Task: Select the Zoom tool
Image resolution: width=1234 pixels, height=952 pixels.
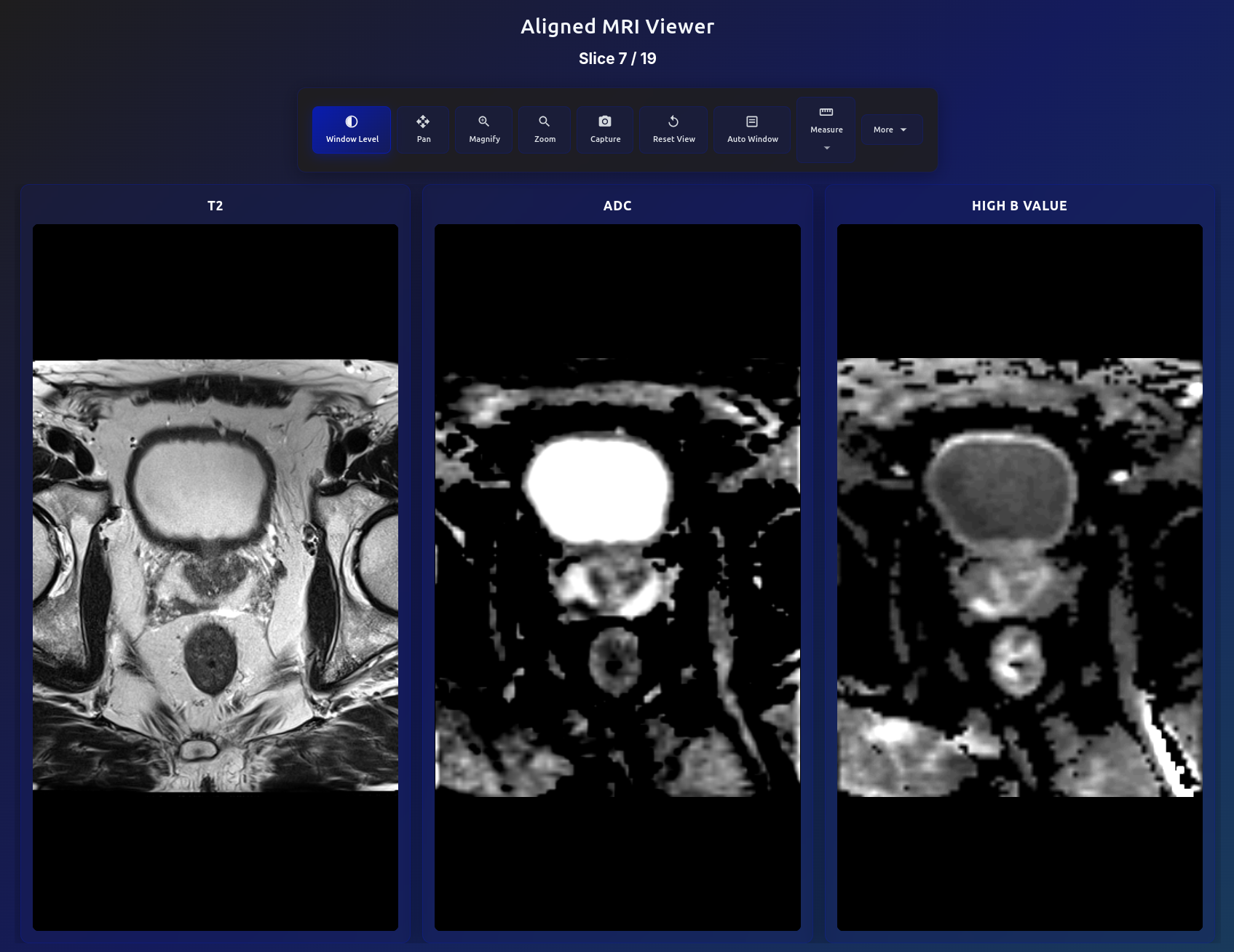Action: click(544, 130)
